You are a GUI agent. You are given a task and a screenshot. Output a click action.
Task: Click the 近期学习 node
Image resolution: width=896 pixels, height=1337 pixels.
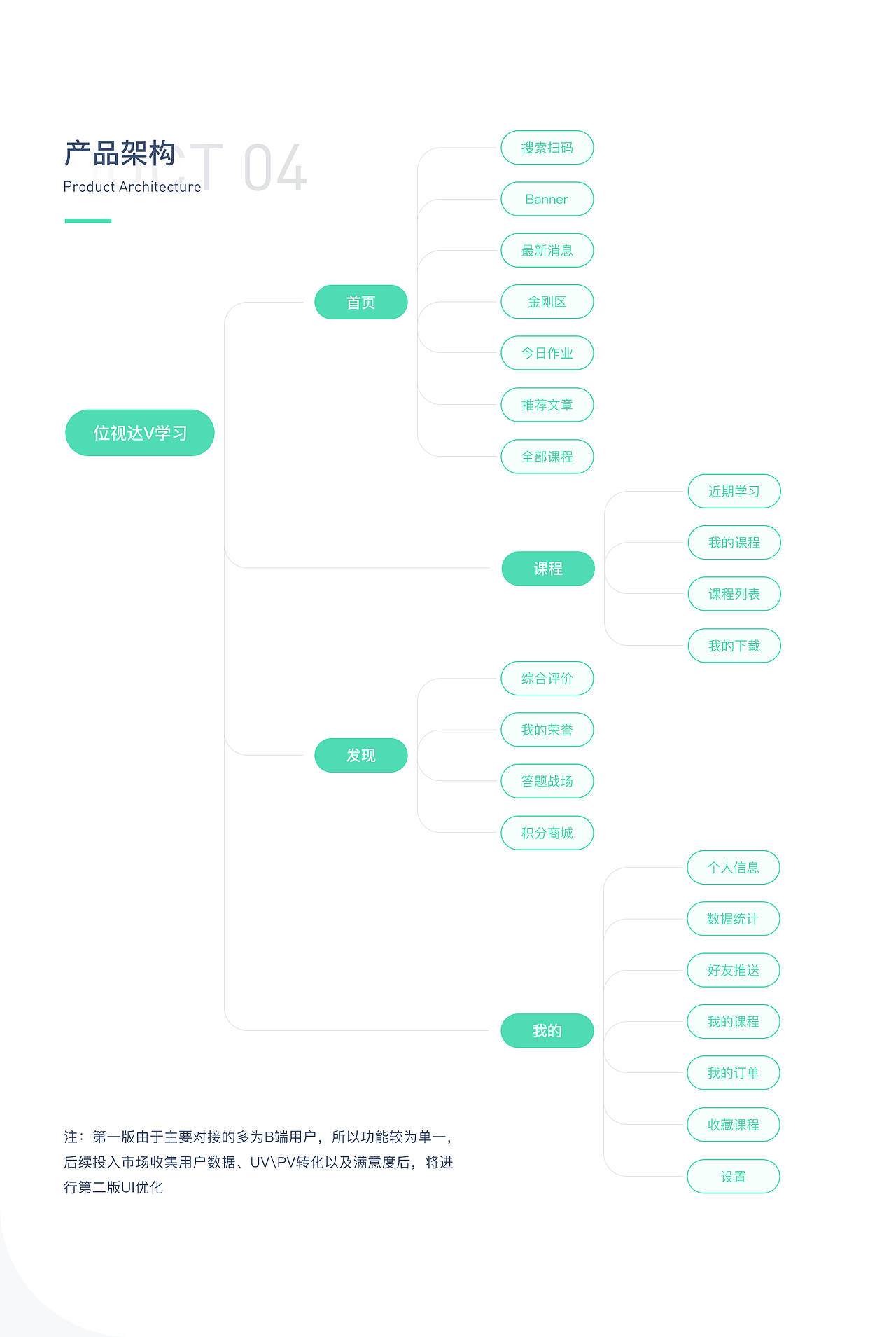(734, 492)
